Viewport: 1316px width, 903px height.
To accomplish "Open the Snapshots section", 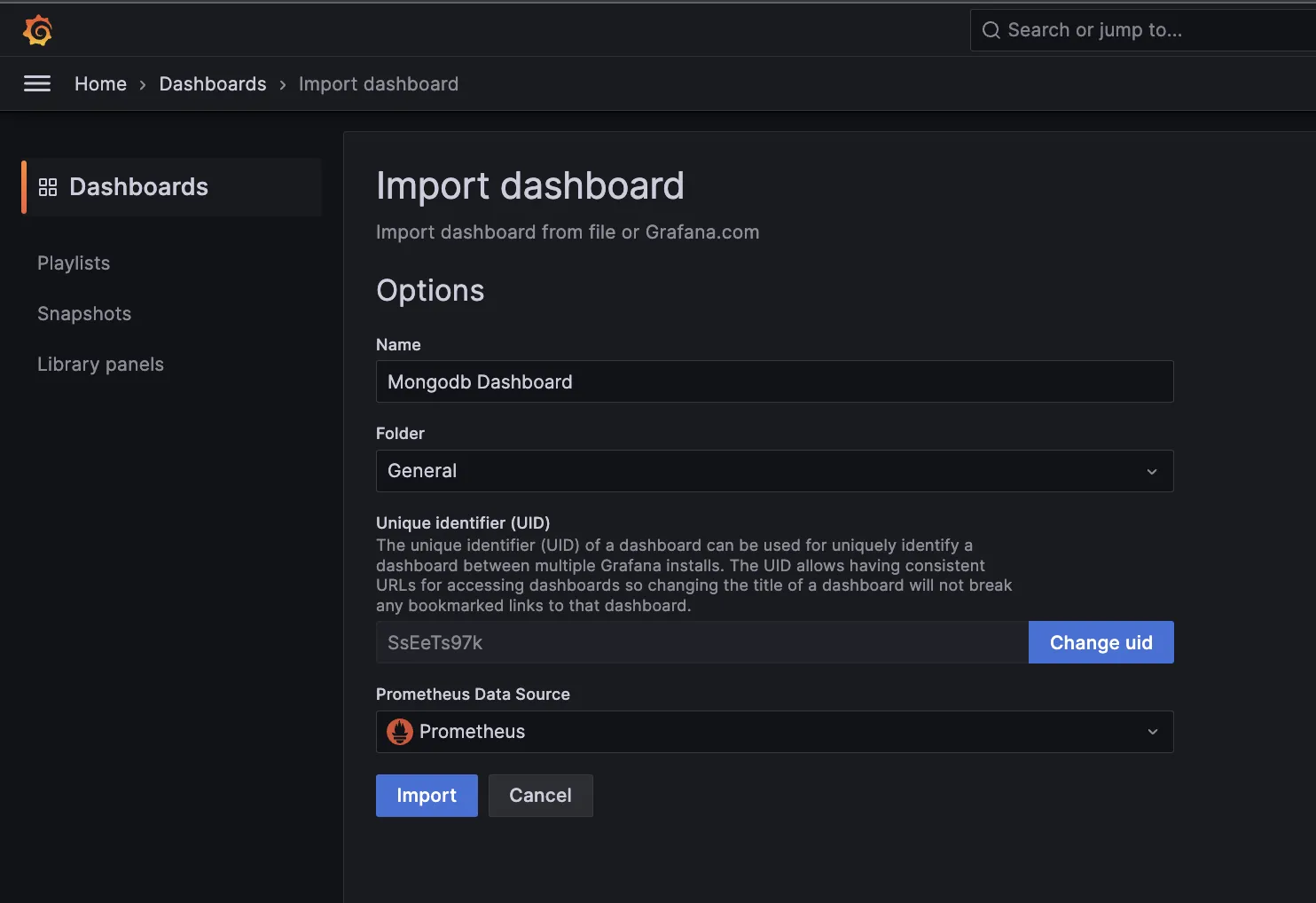I will coord(84,314).
